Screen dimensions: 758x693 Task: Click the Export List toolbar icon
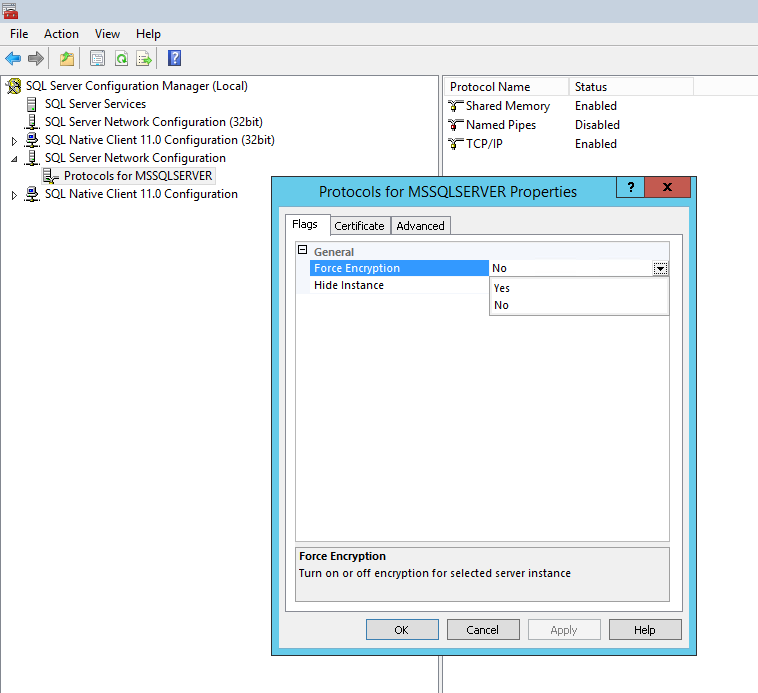pos(144,58)
